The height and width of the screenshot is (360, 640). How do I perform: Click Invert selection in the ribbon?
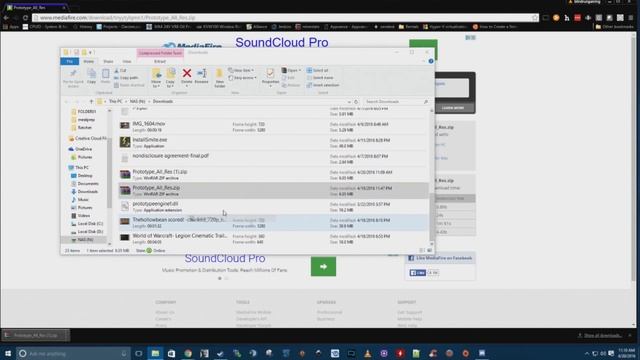coord(323,85)
